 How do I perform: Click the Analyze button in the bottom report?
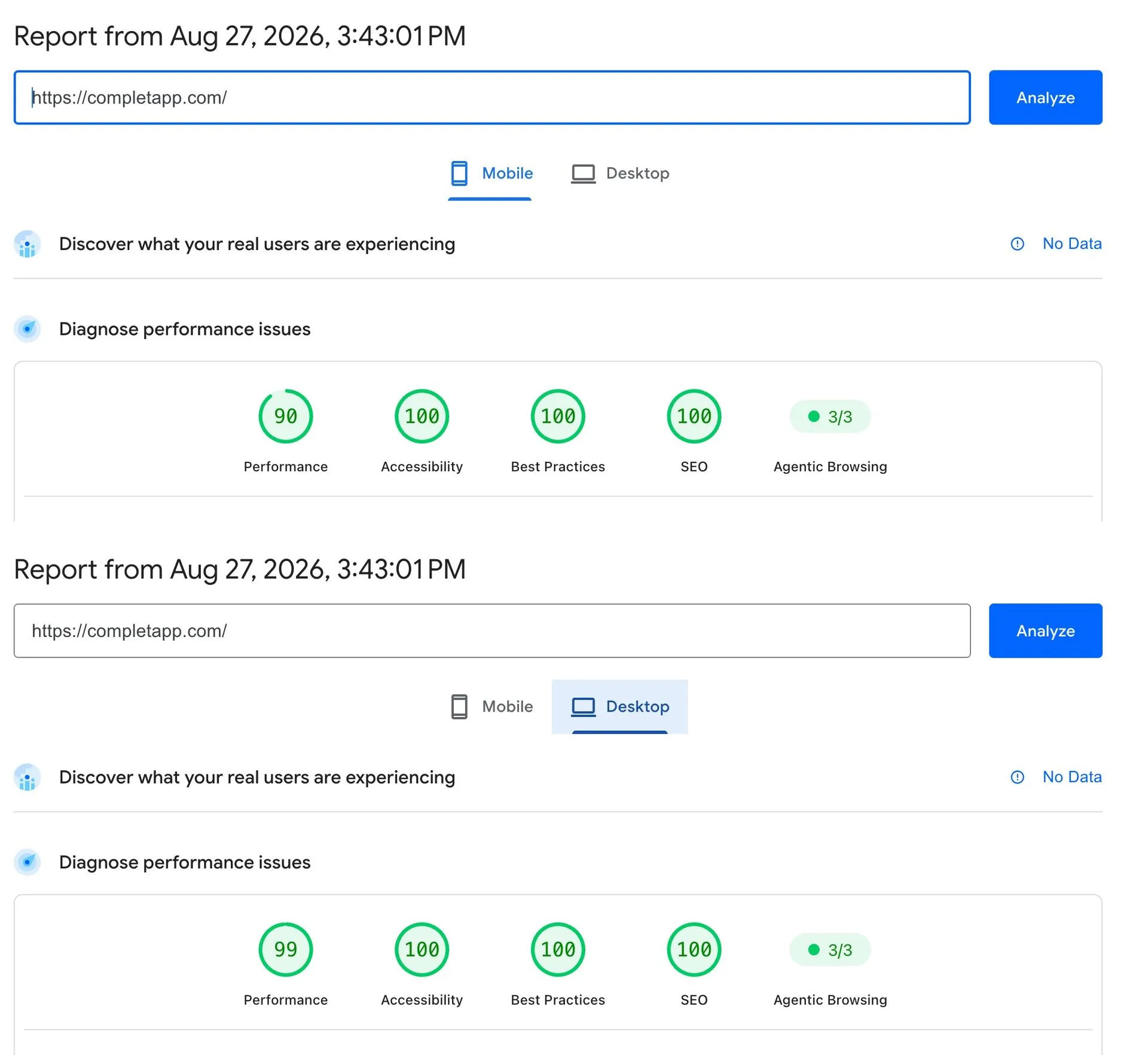click(1045, 631)
